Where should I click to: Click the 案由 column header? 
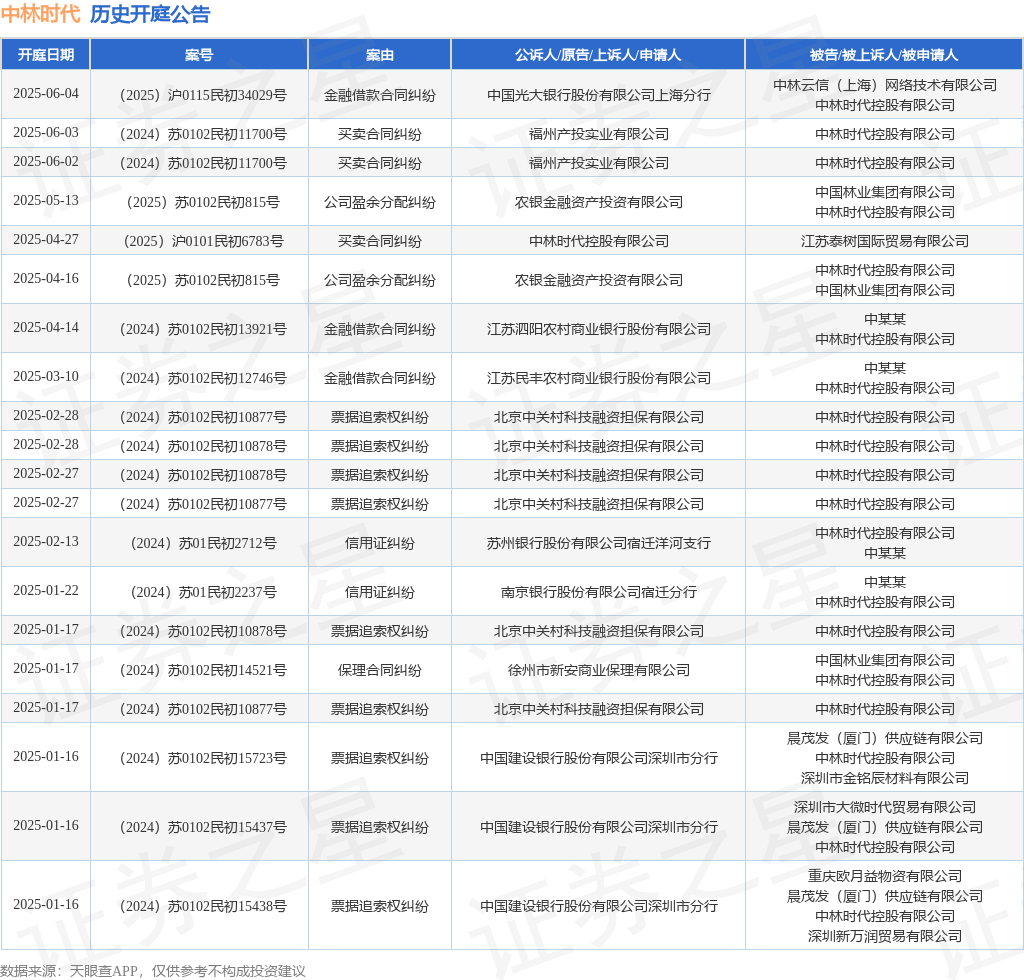[379, 55]
